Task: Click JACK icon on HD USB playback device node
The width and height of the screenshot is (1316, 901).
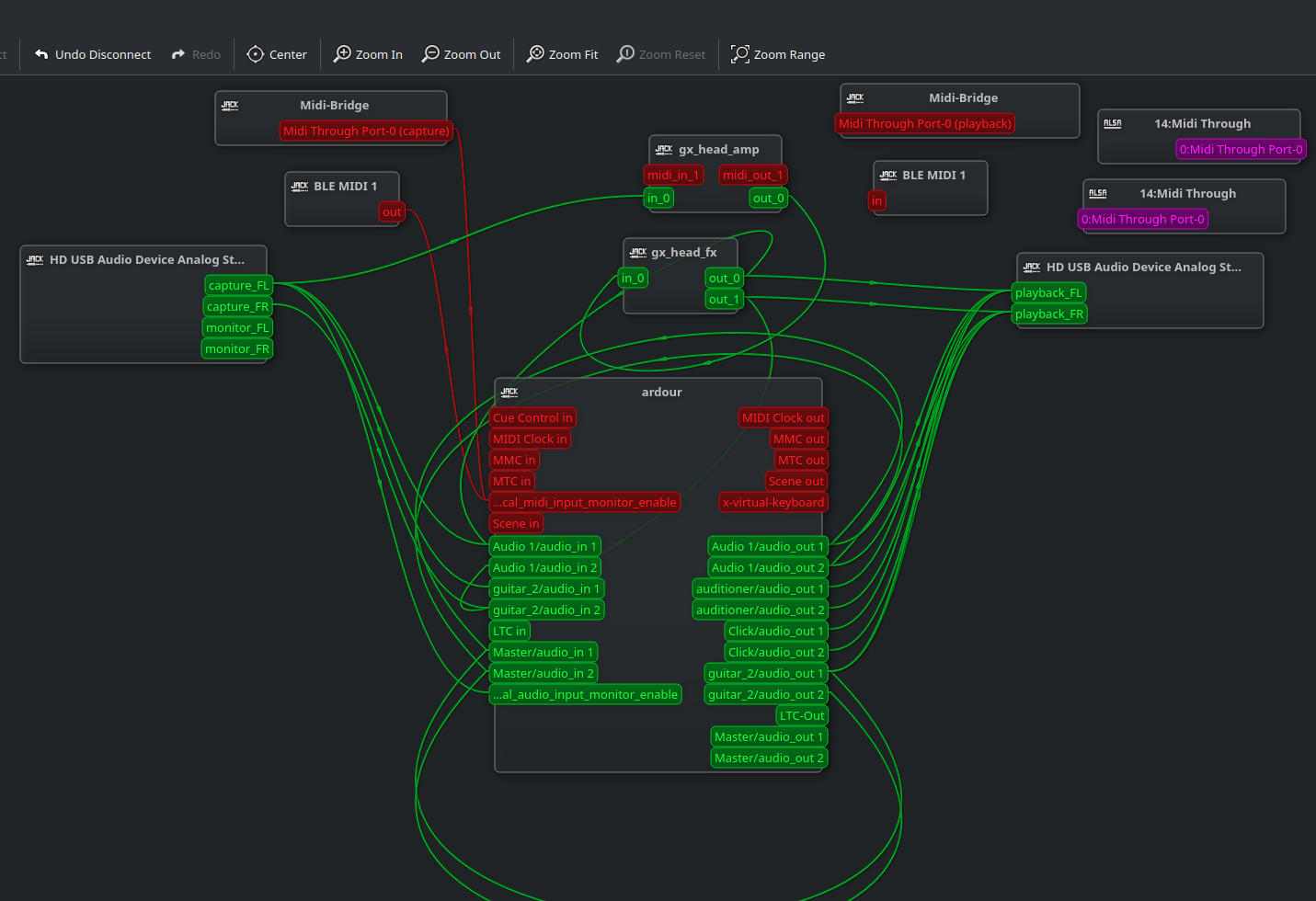Action: (x=1032, y=267)
